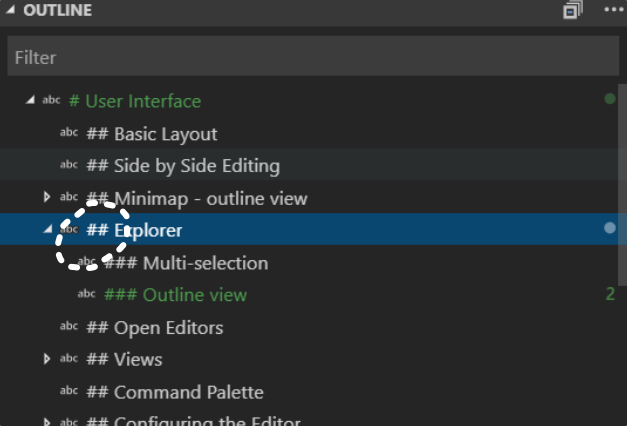Click the Collapse All icon in Outline header
Image resolution: width=627 pixels, height=426 pixels.
[573, 10]
